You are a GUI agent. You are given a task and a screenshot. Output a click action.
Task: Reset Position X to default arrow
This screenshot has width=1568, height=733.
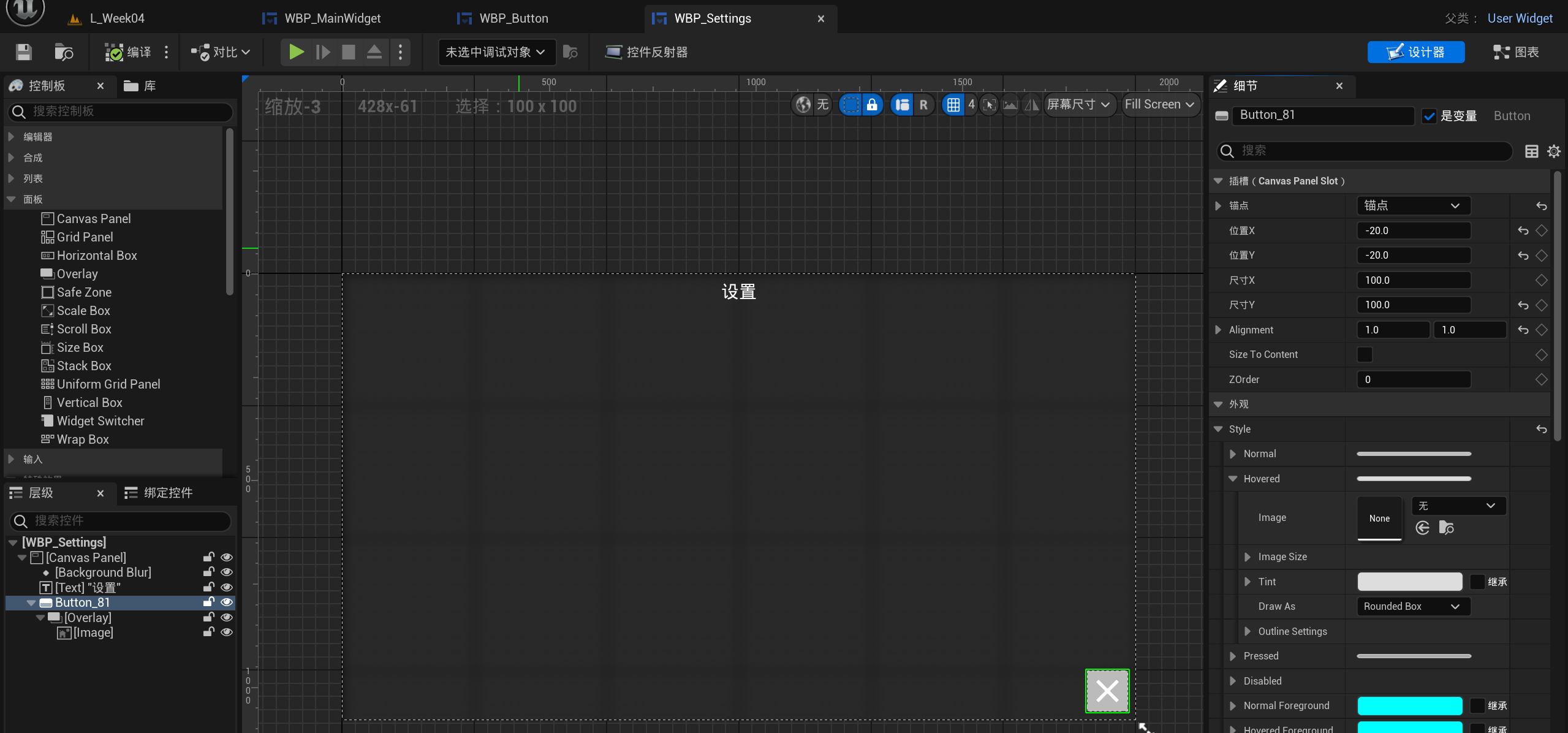tap(1523, 230)
